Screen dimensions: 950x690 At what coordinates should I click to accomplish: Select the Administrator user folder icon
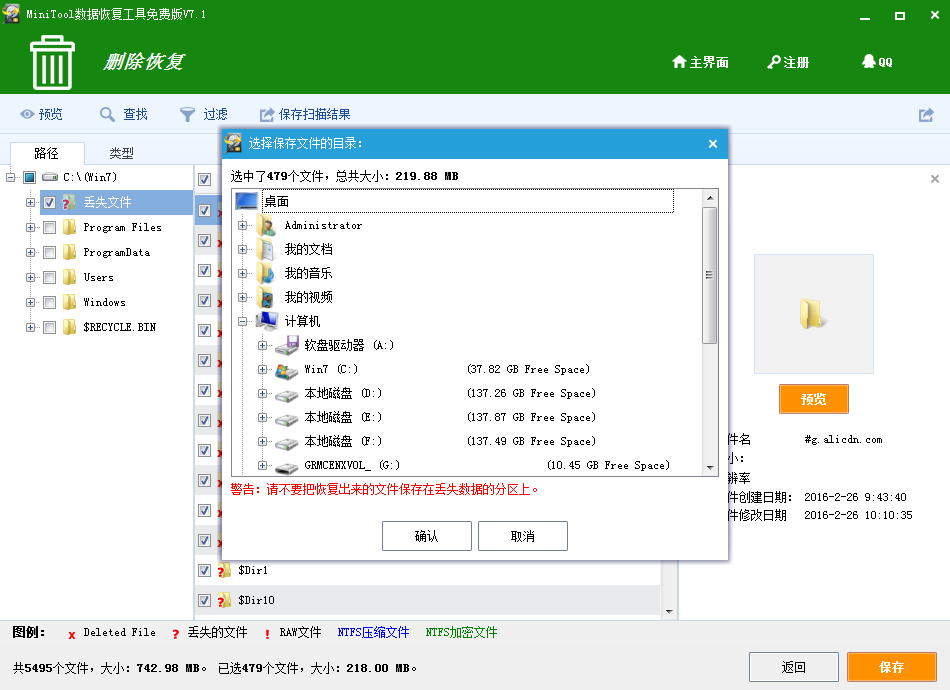[x=267, y=225]
